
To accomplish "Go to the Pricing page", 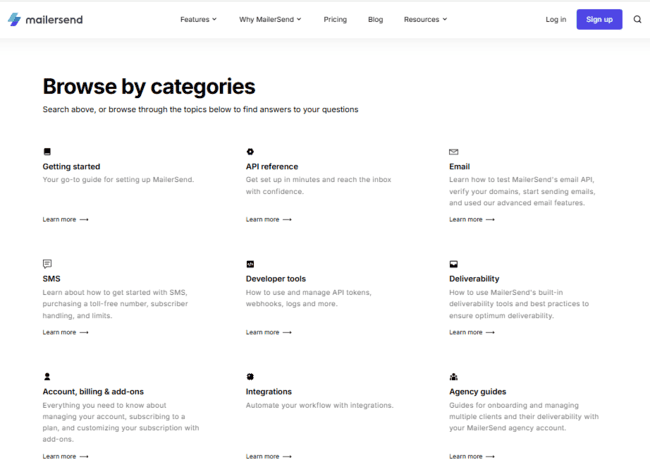I will [335, 19].
